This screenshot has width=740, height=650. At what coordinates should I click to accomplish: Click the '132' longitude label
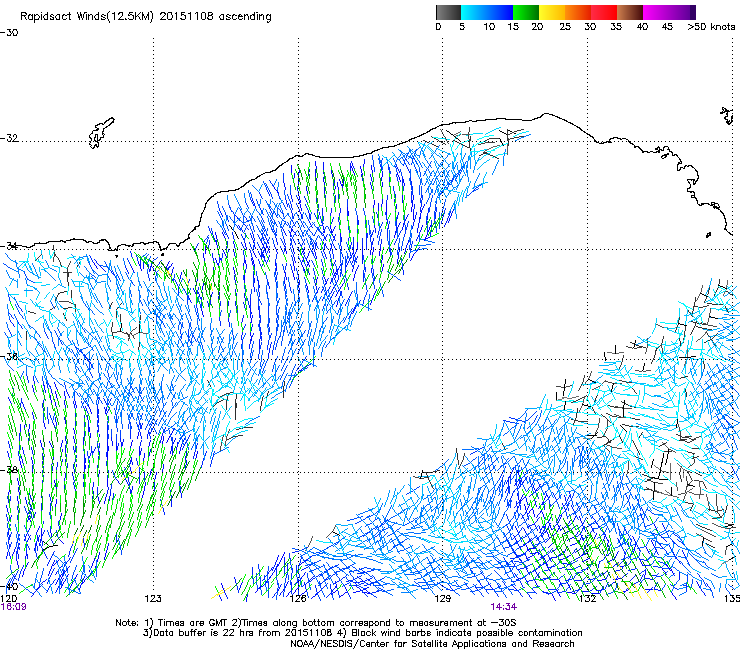pyautogui.click(x=588, y=599)
